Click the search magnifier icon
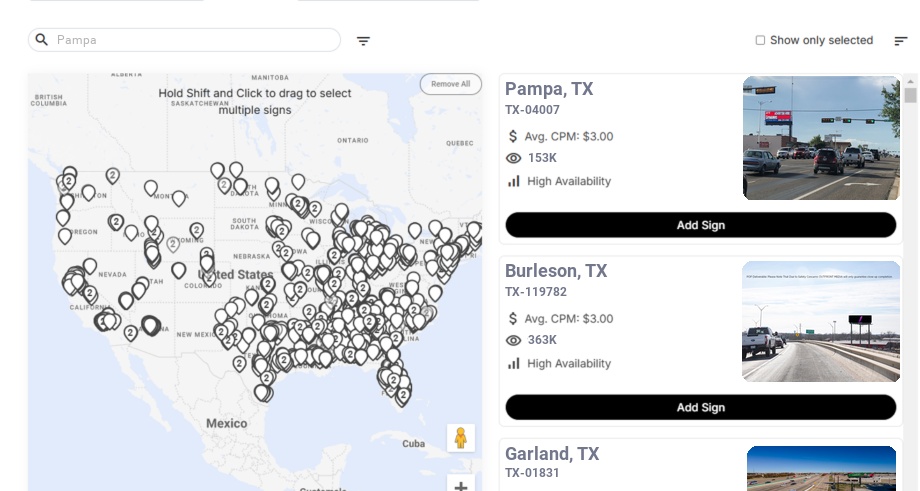Image resolution: width=920 pixels, height=491 pixels. pyautogui.click(x=42, y=39)
